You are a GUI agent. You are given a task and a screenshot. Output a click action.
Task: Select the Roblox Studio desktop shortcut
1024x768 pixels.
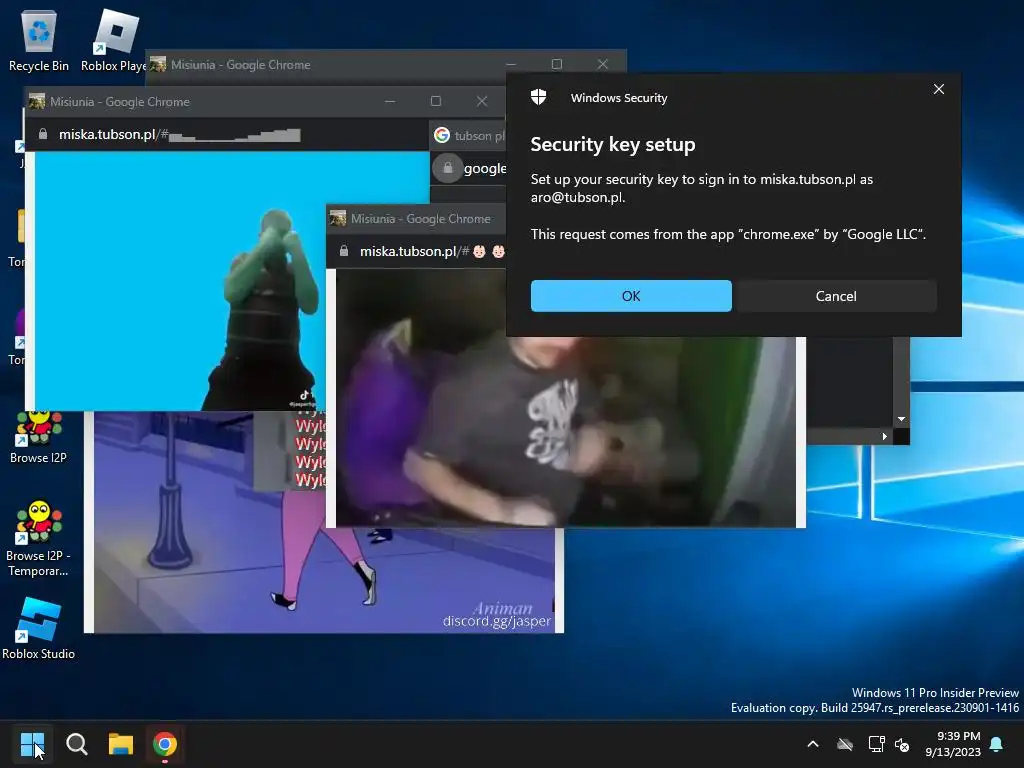click(39, 629)
